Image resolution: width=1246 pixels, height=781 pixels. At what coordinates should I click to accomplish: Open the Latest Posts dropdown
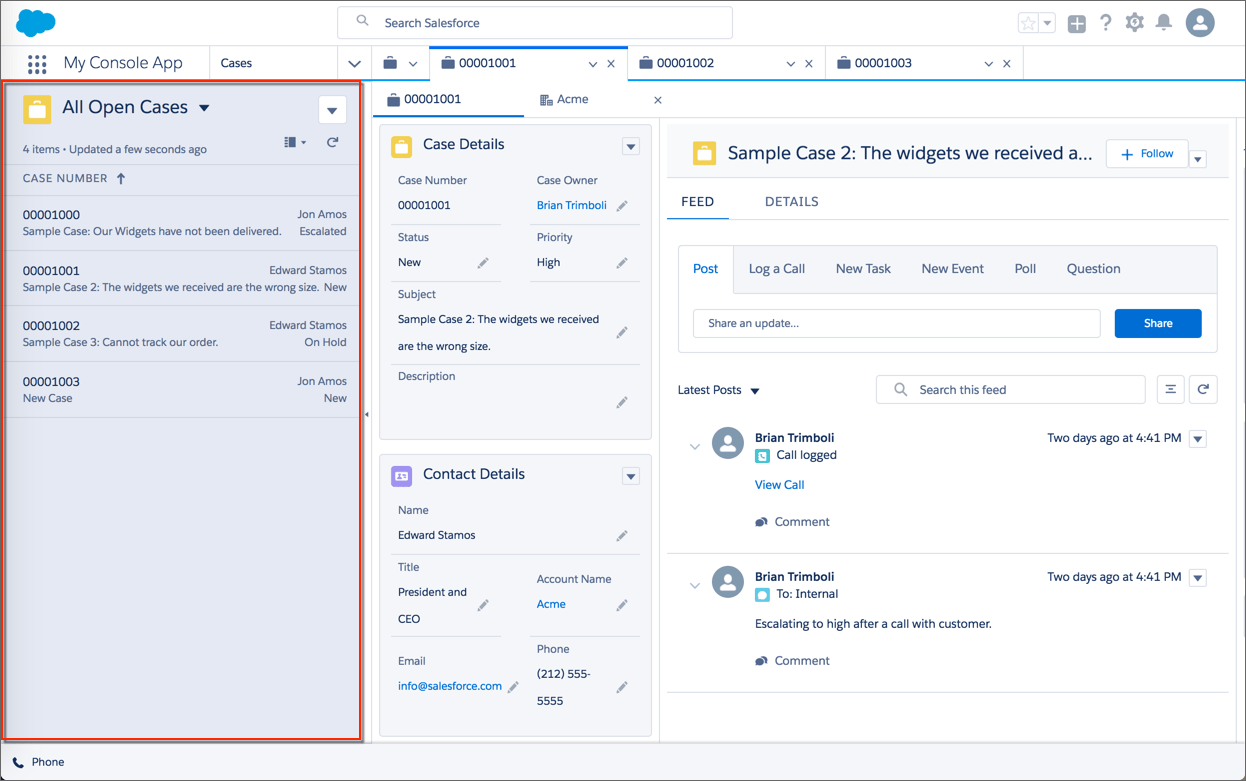[718, 390]
